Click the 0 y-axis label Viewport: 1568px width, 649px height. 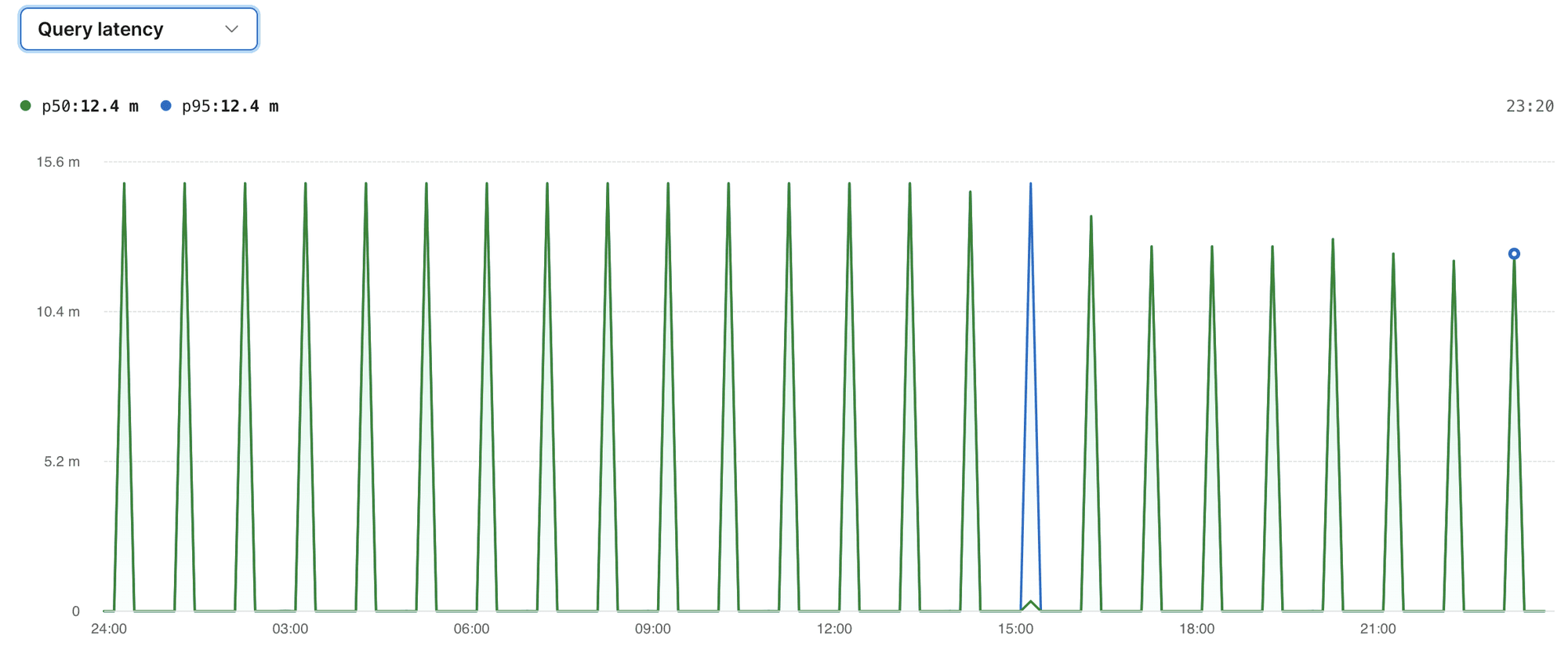[76, 611]
